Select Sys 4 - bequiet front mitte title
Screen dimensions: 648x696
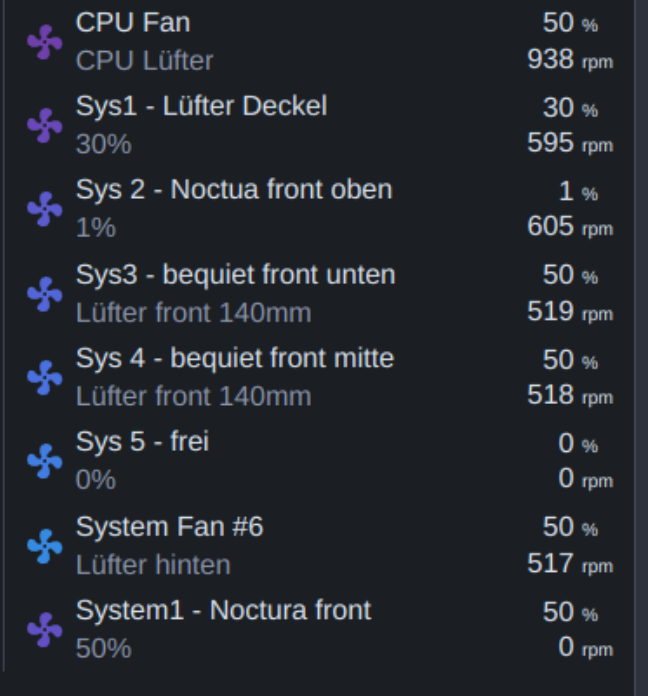click(235, 358)
